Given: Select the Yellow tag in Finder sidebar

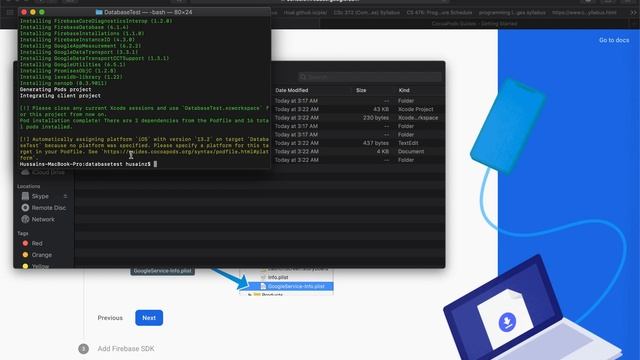Looking at the screenshot, I should coord(36,266).
